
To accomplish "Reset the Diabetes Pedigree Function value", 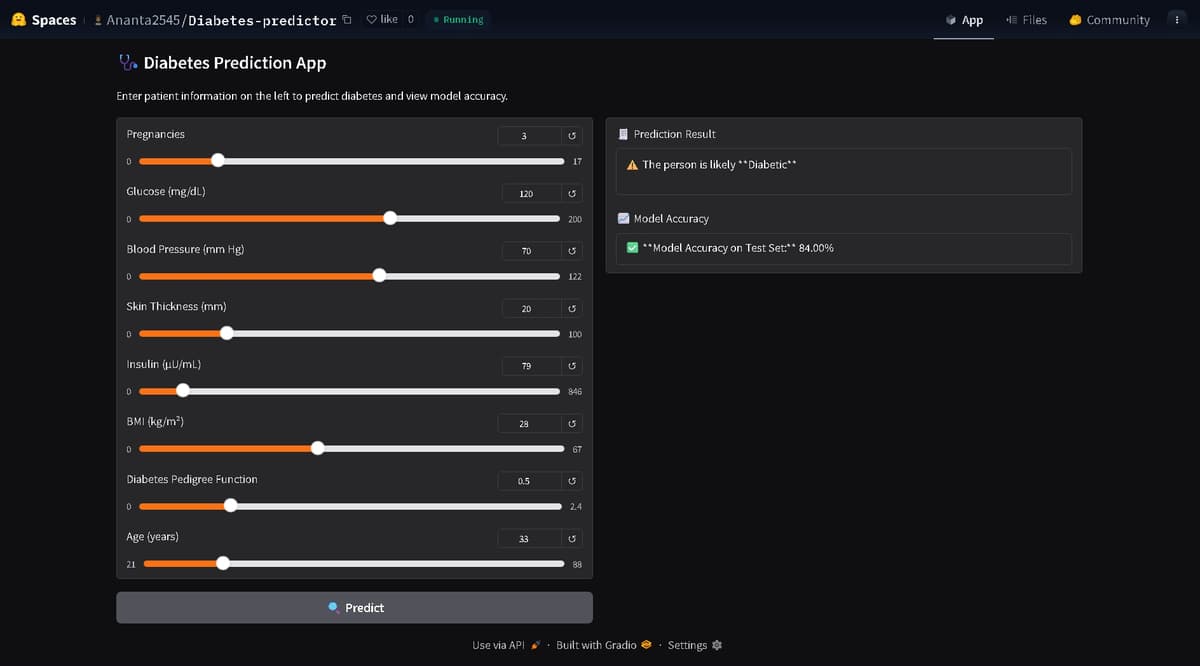I will [x=572, y=482].
